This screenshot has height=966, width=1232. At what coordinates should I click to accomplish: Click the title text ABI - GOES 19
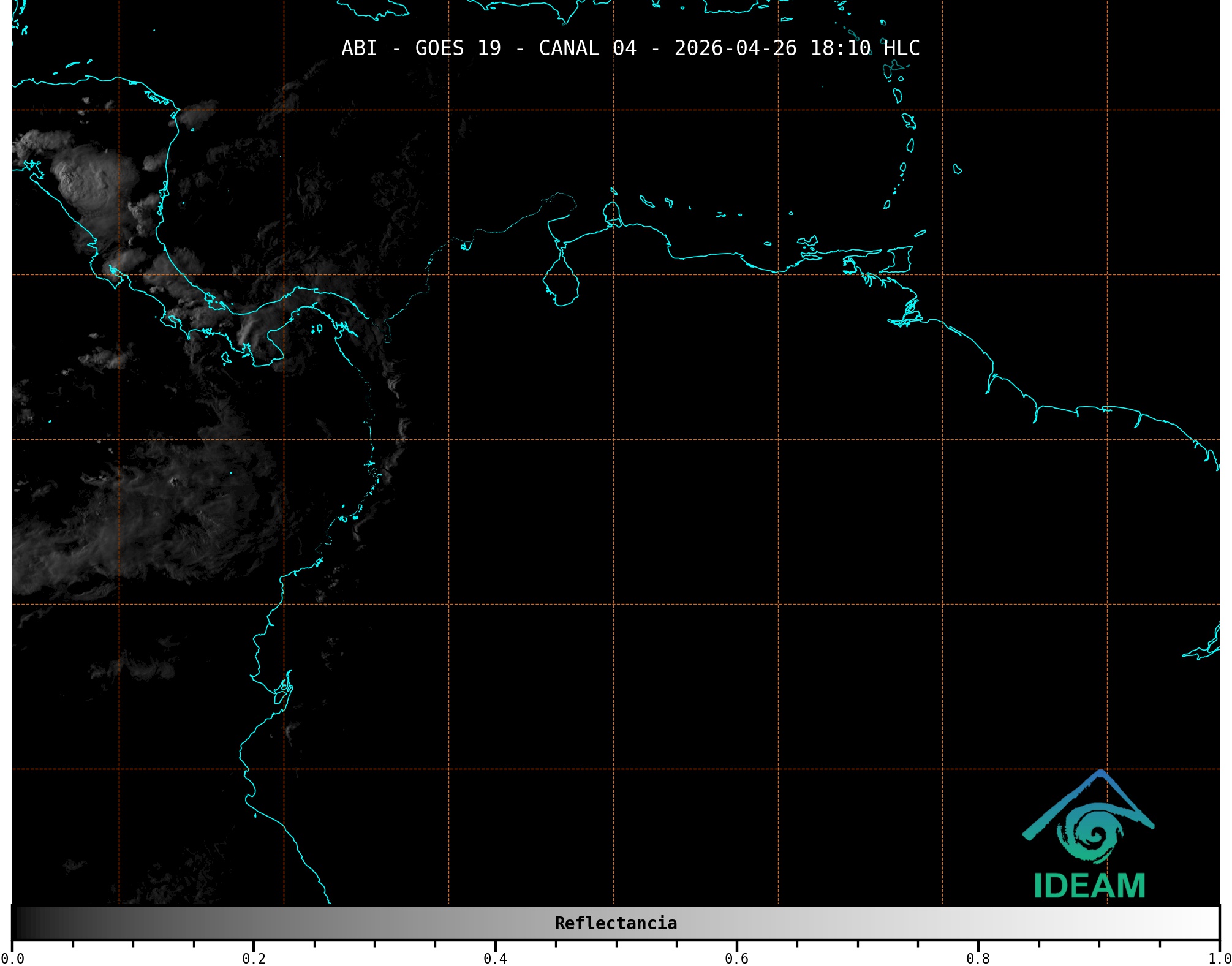coord(421,48)
